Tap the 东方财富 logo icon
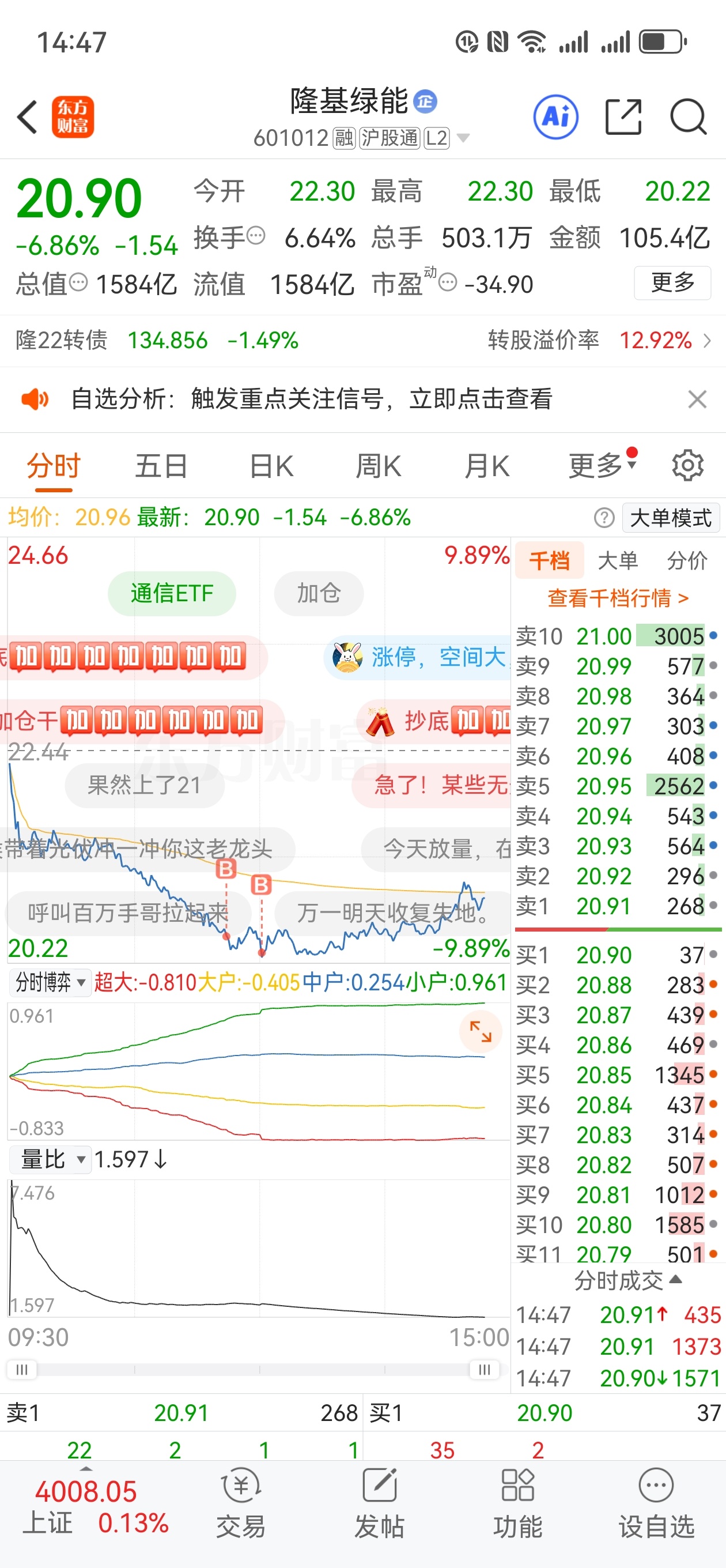726x1568 pixels. (x=73, y=117)
